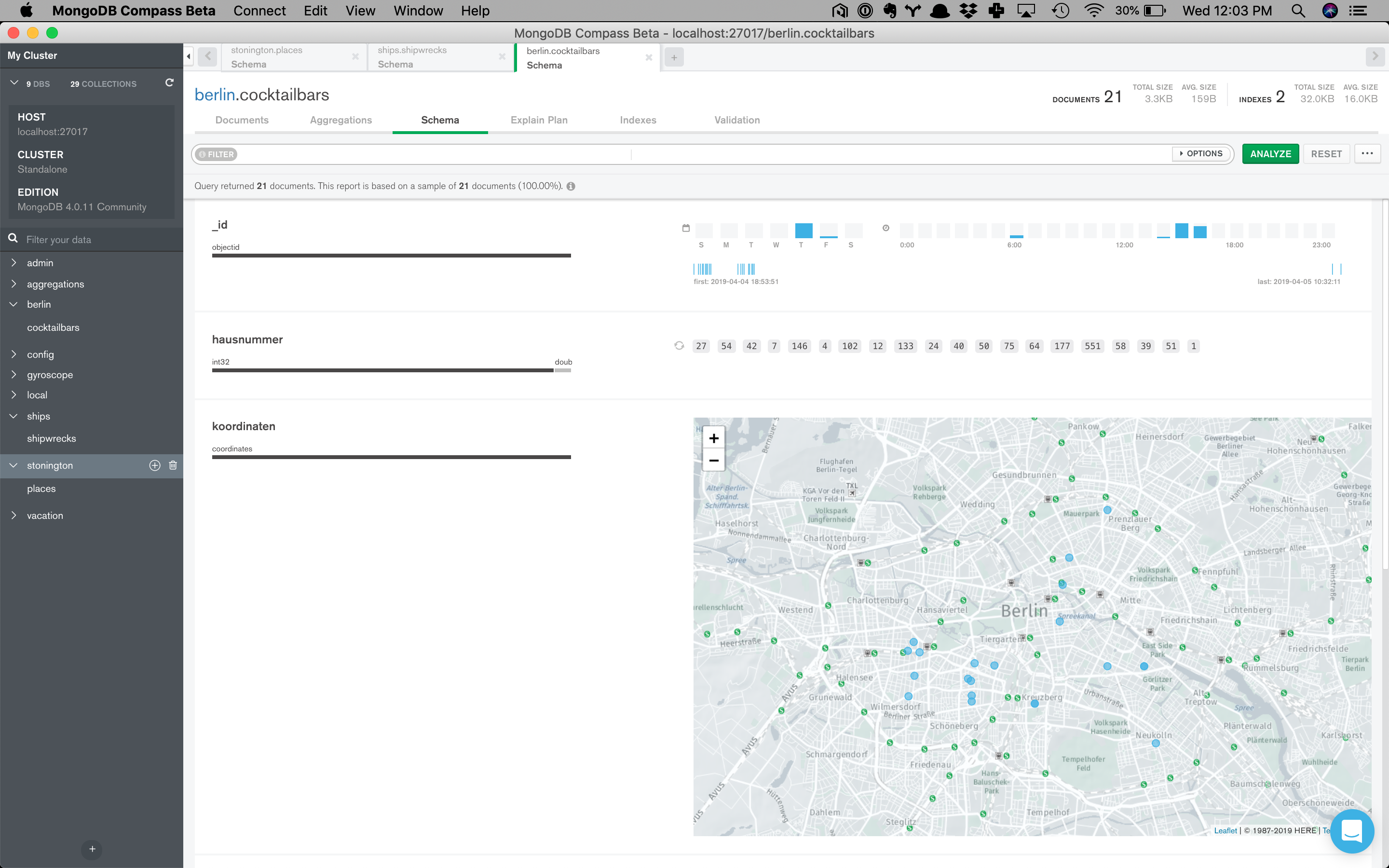The image size is (1389, 868).
Task: Collapse the sidebar with arrow toggle
Action: (x=189, y=56)
